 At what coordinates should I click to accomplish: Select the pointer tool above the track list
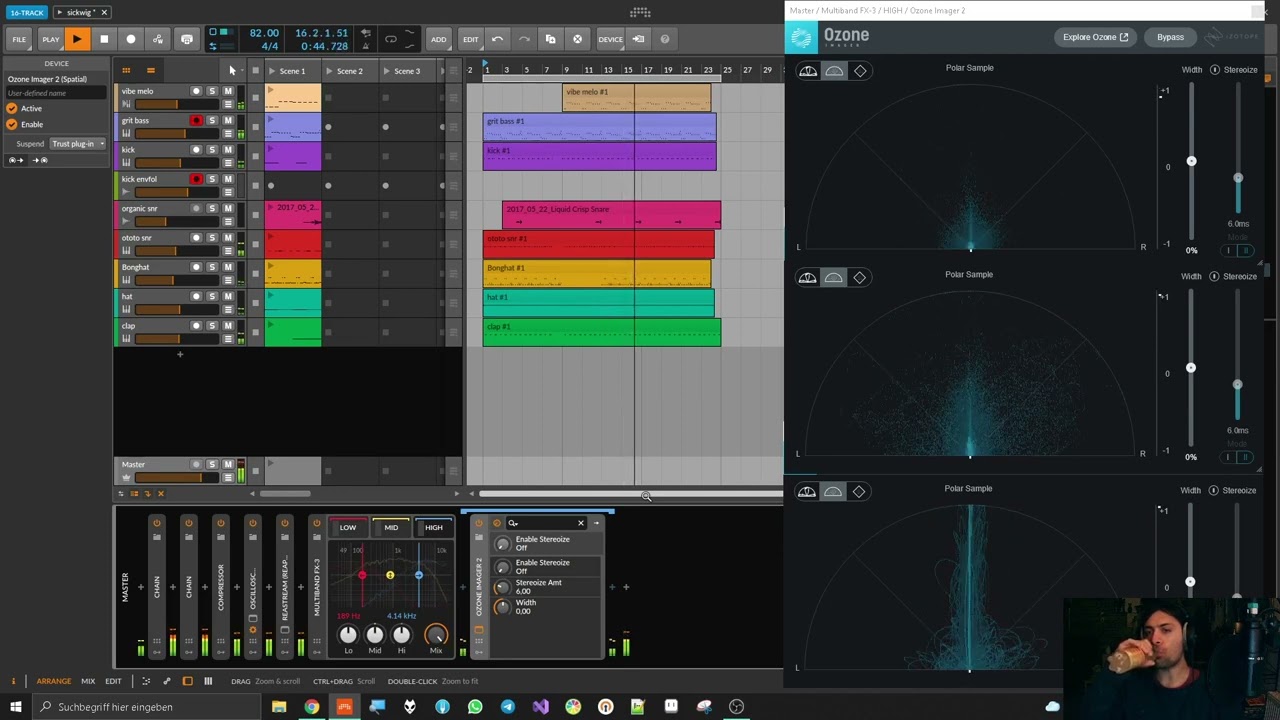231,70
